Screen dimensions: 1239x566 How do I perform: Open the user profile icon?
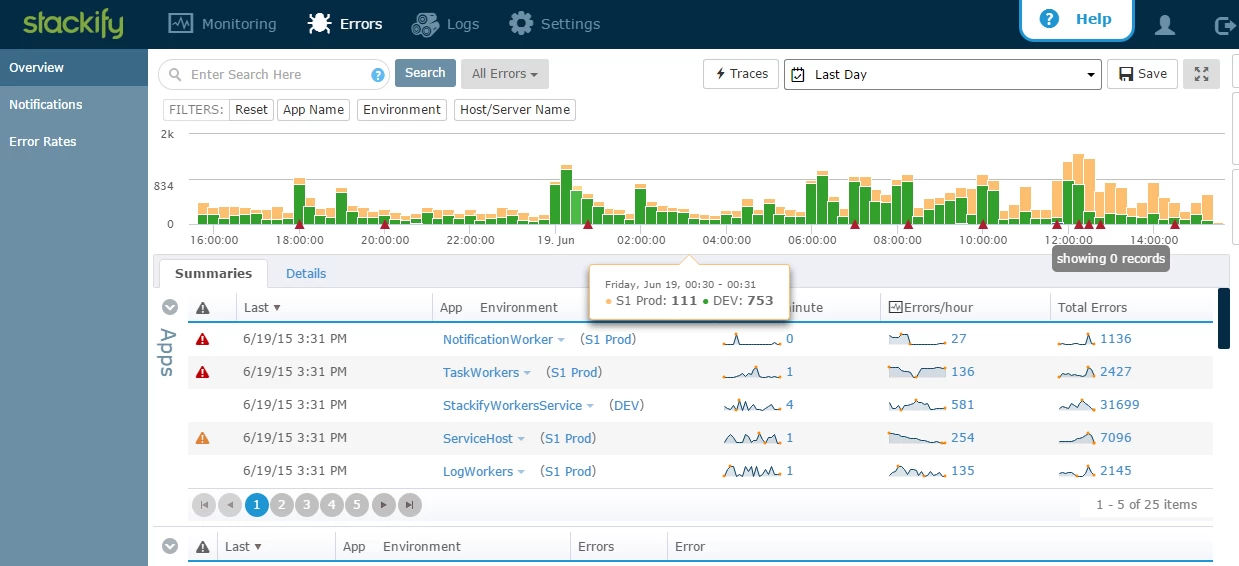[1164, 25]
